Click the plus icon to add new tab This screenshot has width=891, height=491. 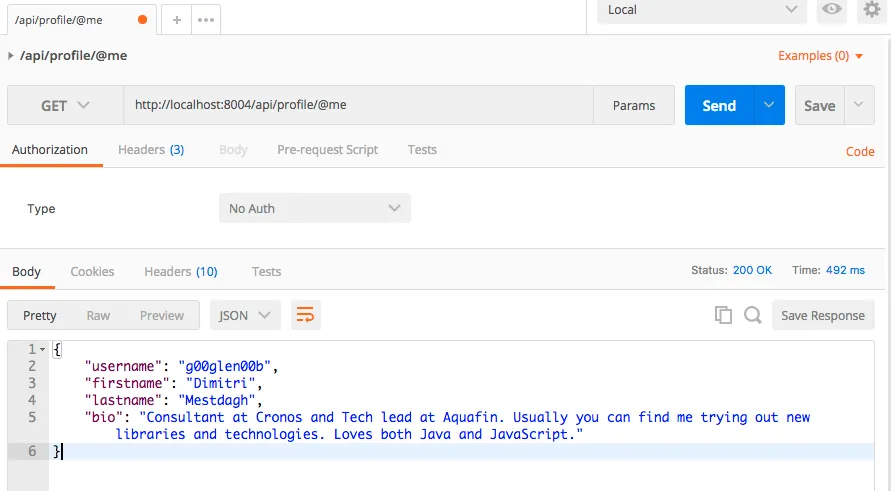click(177, 20)
